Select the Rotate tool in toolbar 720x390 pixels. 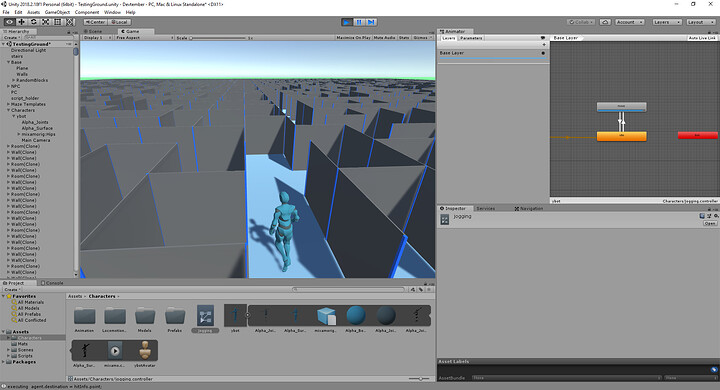[34, 22]
